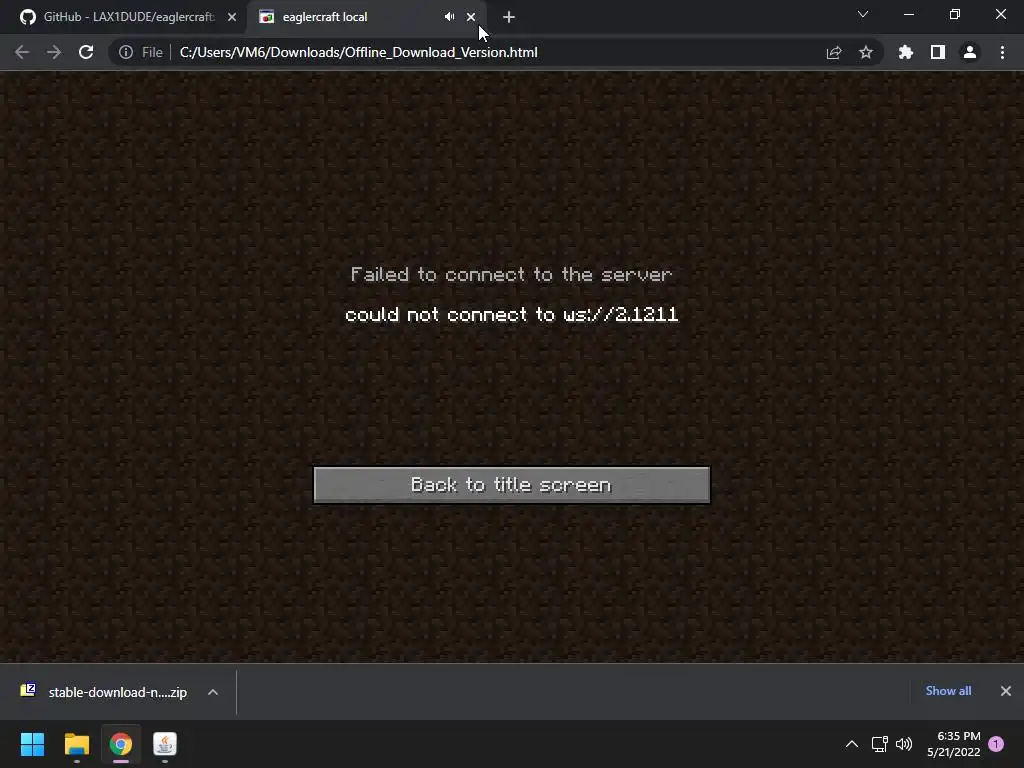Open a new browser tab
Image resolution: width=1024 pixels, height=768 pixels.
(x=509, y=17)
